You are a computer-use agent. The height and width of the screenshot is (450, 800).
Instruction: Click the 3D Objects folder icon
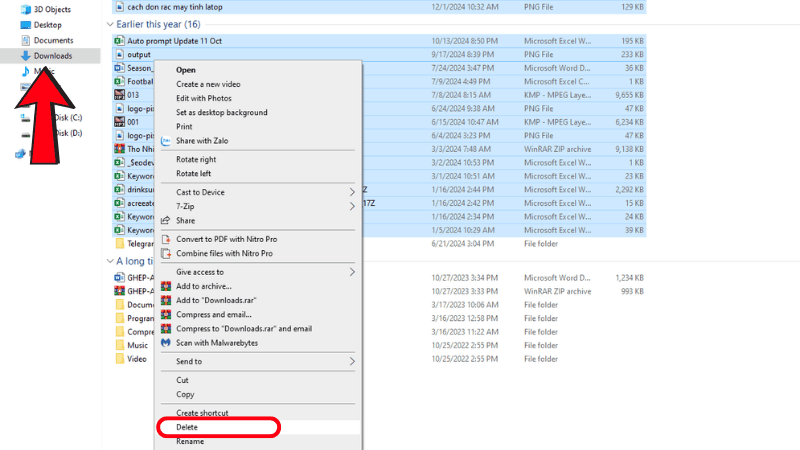click(x=25, y=9)
